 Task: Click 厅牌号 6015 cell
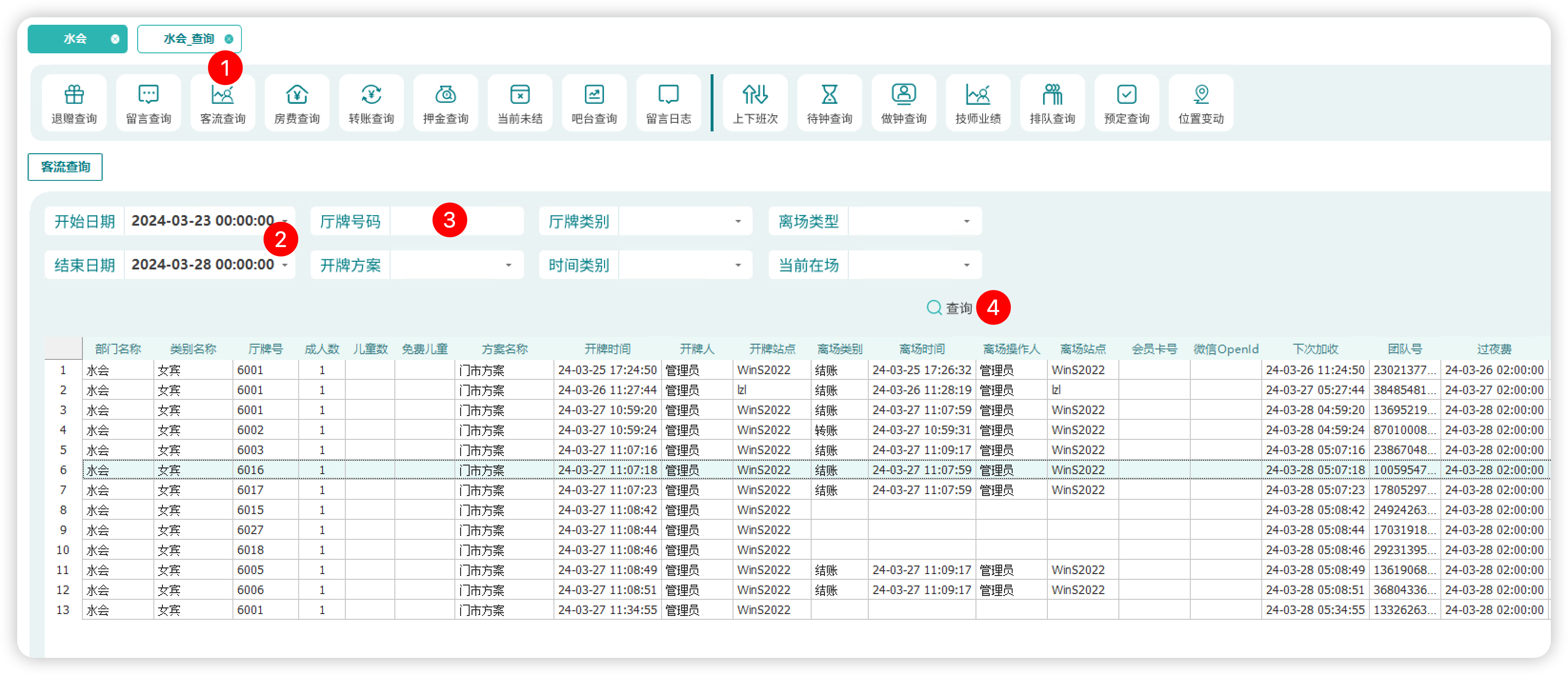coord(265,510)
